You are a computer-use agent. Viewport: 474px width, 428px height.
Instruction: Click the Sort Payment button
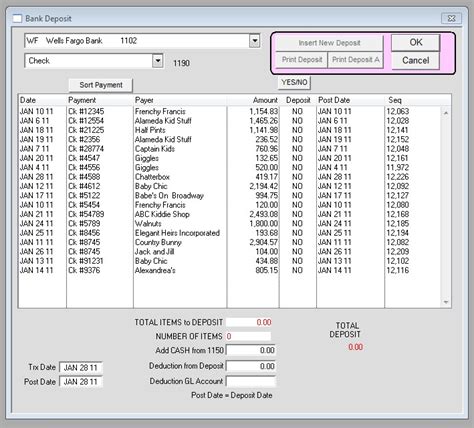(x=101, y=85)
